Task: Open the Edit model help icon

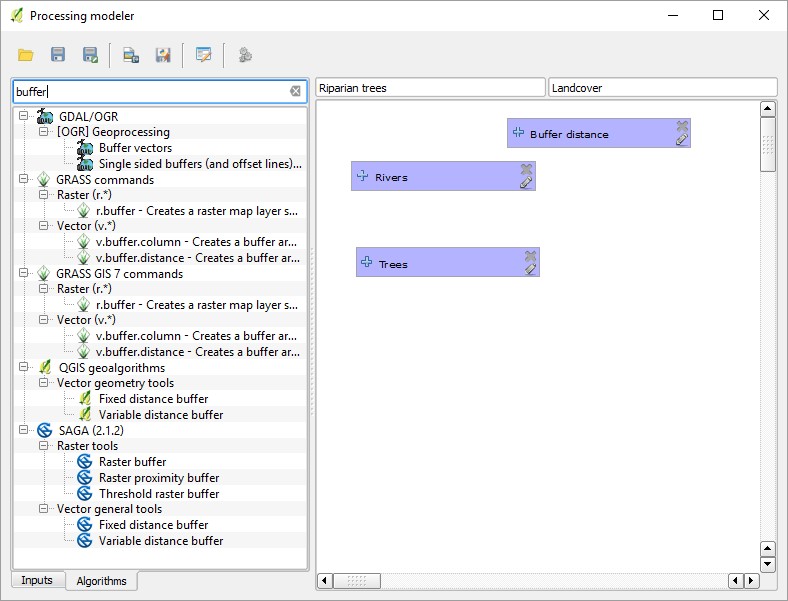Action: coord(204,54)
